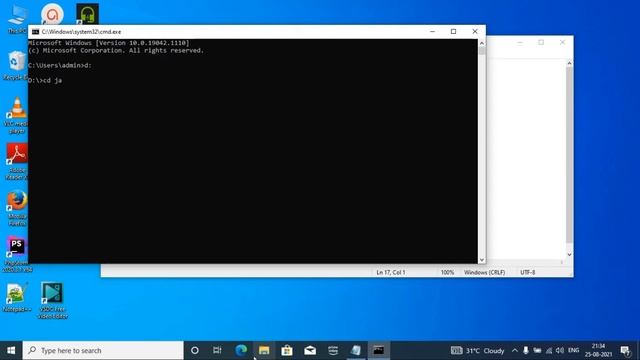Open PhpStorm desktop shortcut
Viewport: 640px width, 360px height.
(x=17, y=255)
